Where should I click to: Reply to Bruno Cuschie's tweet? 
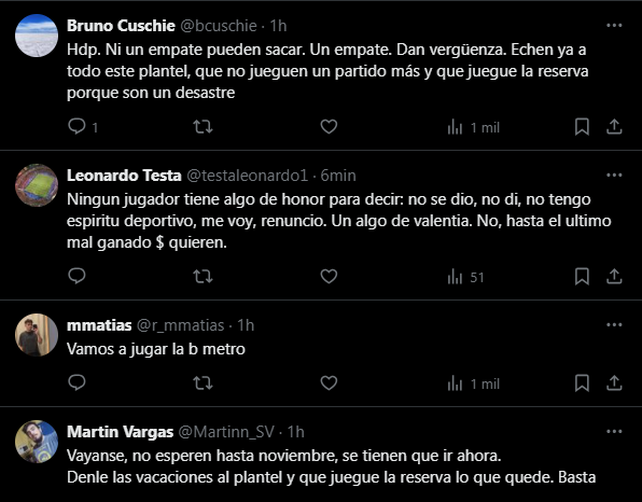(77, 127)
